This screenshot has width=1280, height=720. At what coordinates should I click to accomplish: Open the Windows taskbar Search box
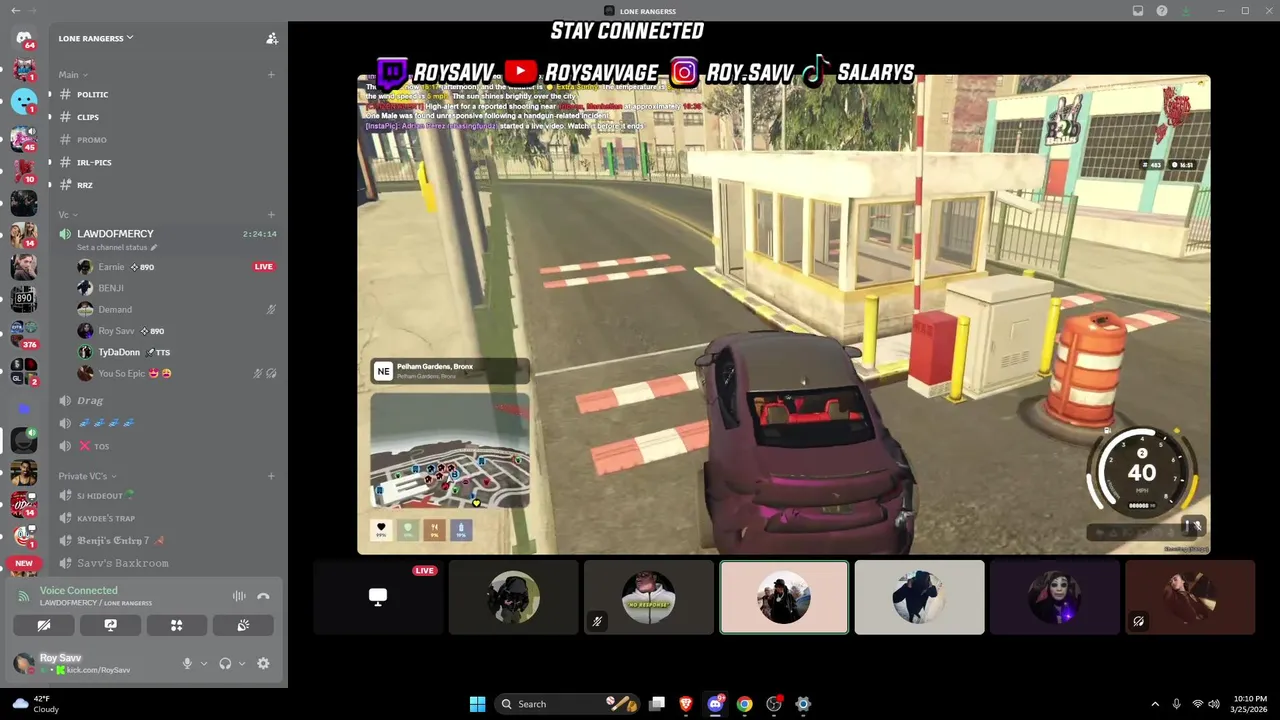point(567,704)
